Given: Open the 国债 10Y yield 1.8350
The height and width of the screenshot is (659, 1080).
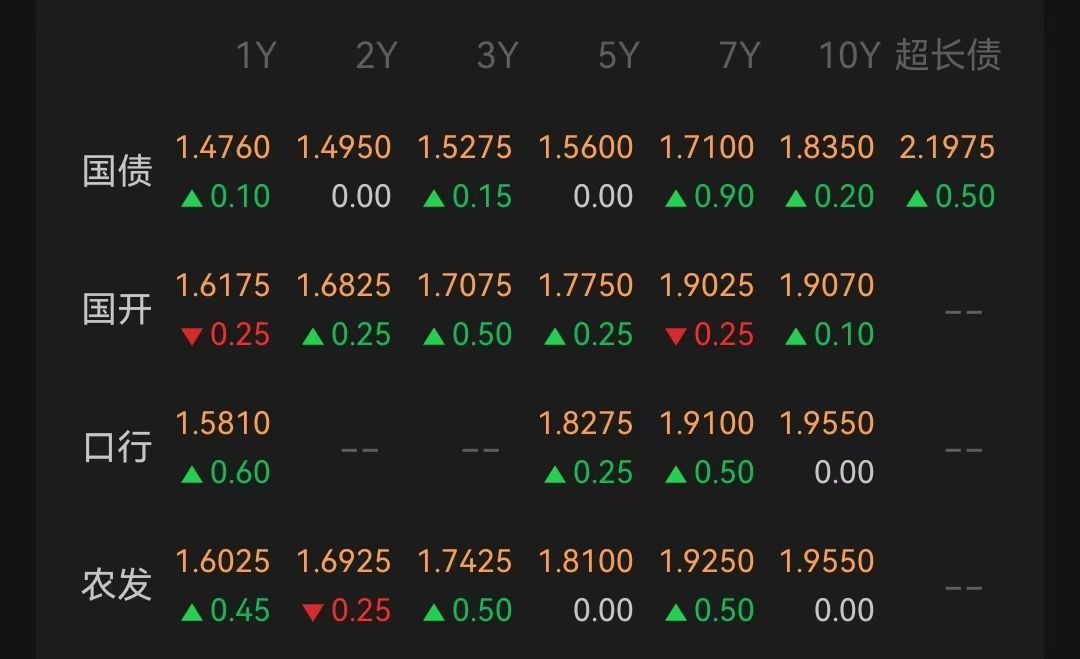Looking at the screenshot, I should [x=827, y=147].
